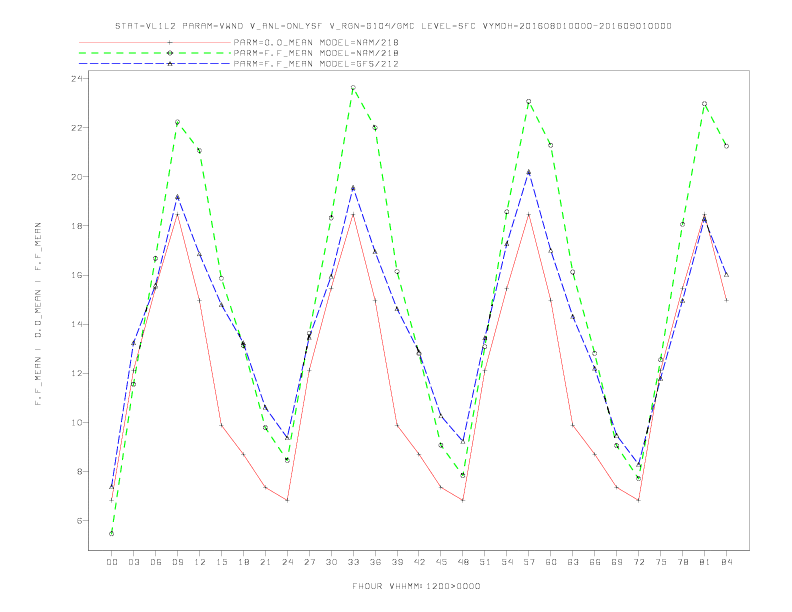The width and height of the screenshot is (792, 612).
Task: Click x-axis forecast hour label 72
Action: tap(639, 562)
